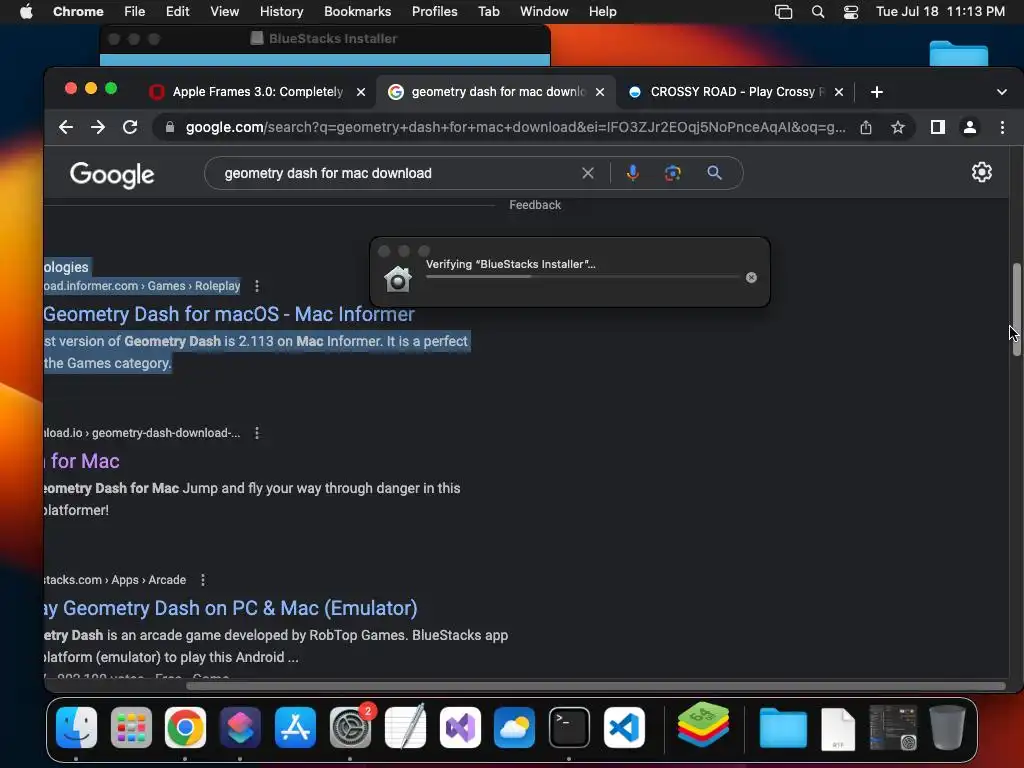Open the Window menu

point(544,12)
